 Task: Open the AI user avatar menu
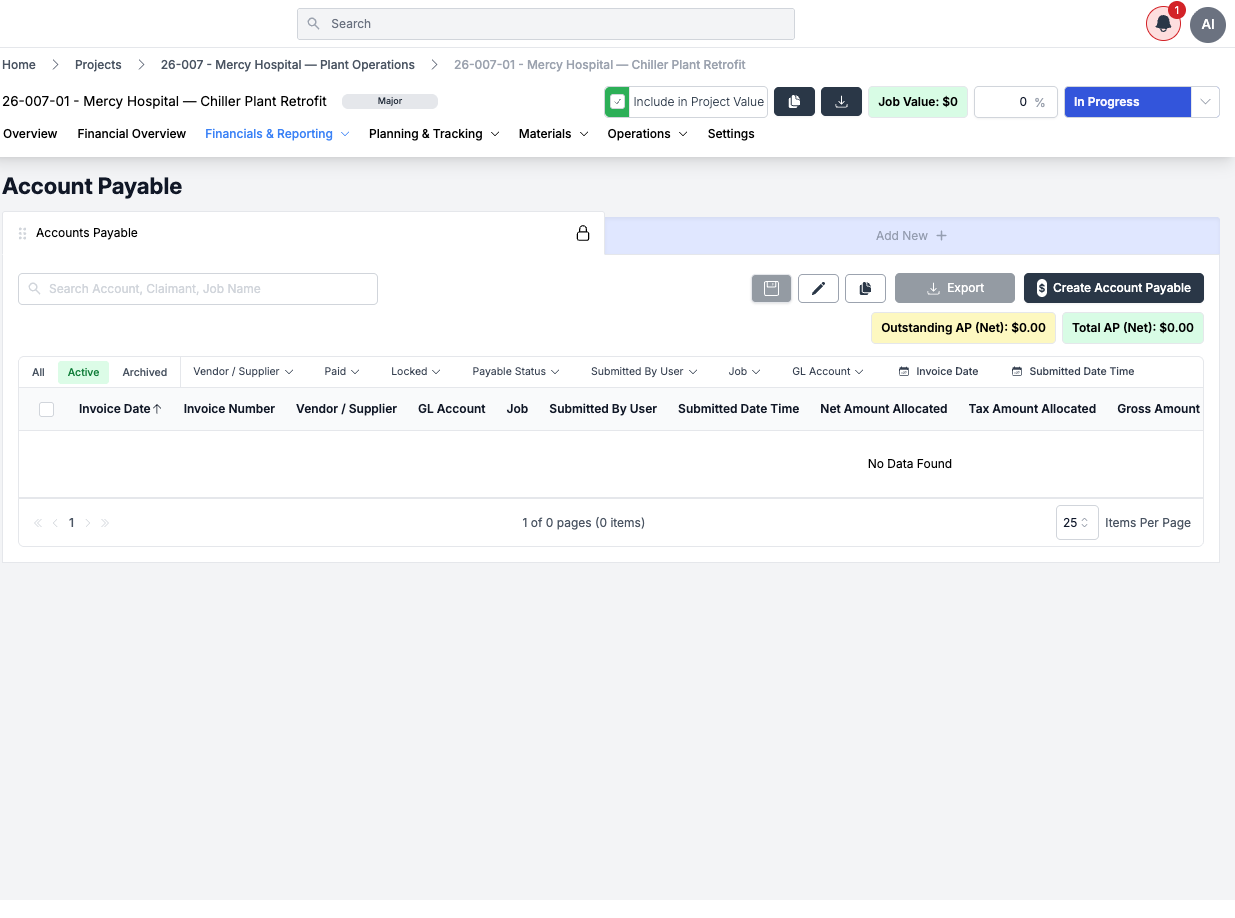[x=1208, y=24]
